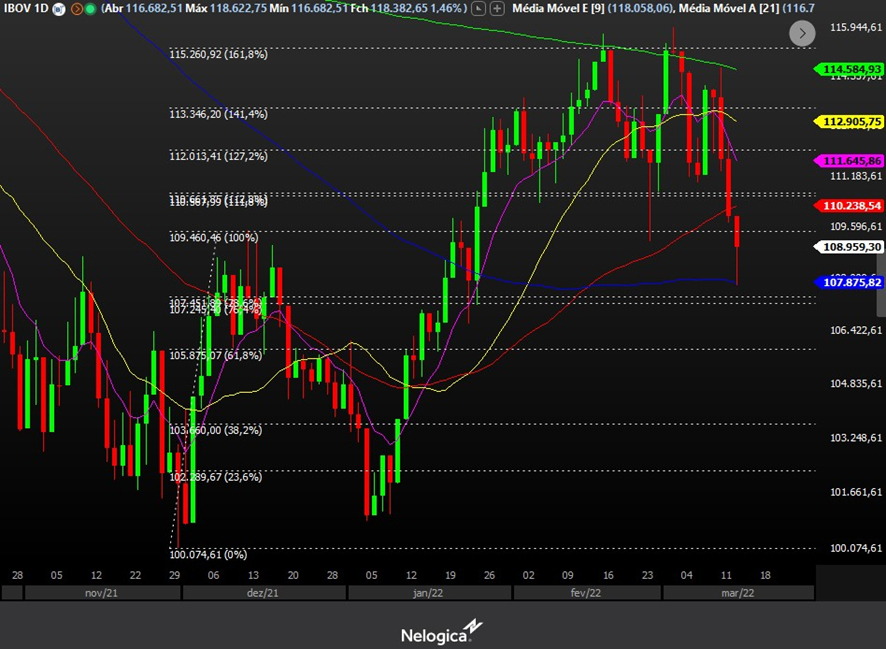
Task: Click the nov/21 month segment on timeline
Action: pyautogui.click(x=102, y=593)
